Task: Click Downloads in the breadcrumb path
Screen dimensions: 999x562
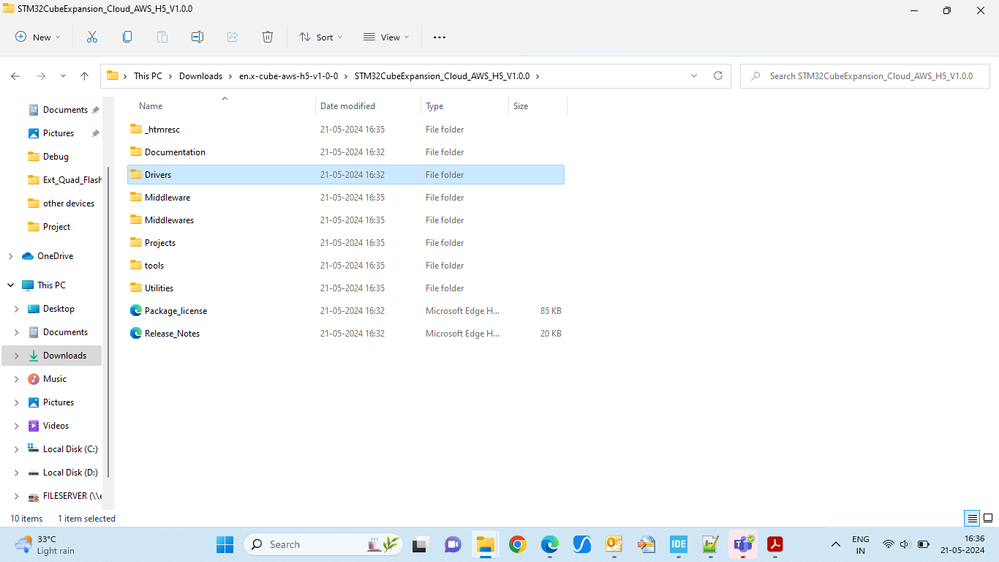Action: click(201, 76)
